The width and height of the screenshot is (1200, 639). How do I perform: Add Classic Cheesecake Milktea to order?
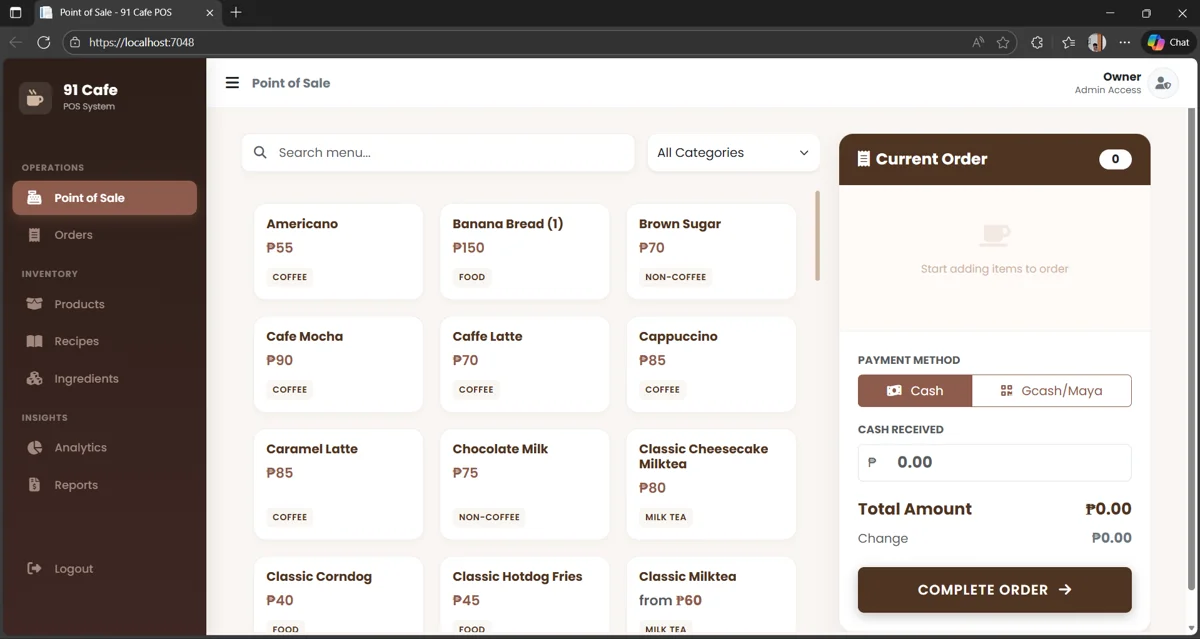click(x=711, y=484)
